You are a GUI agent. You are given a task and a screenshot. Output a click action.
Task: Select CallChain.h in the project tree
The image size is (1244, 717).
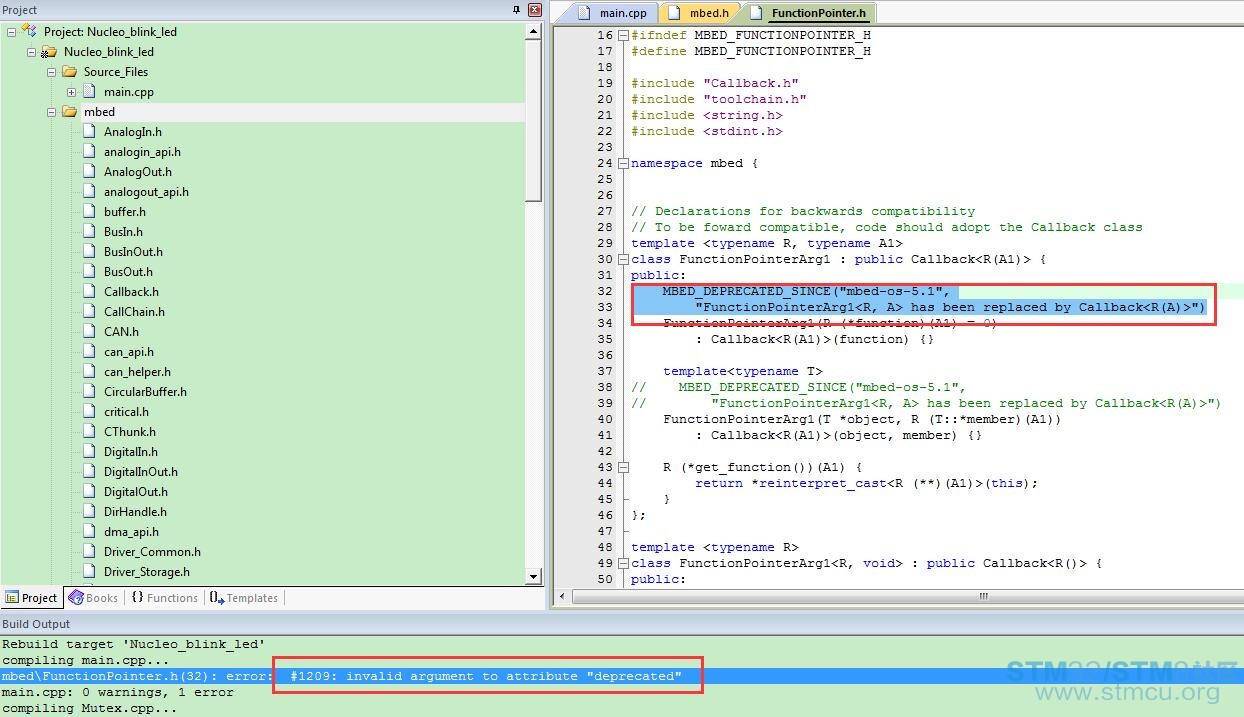point(134,312)
